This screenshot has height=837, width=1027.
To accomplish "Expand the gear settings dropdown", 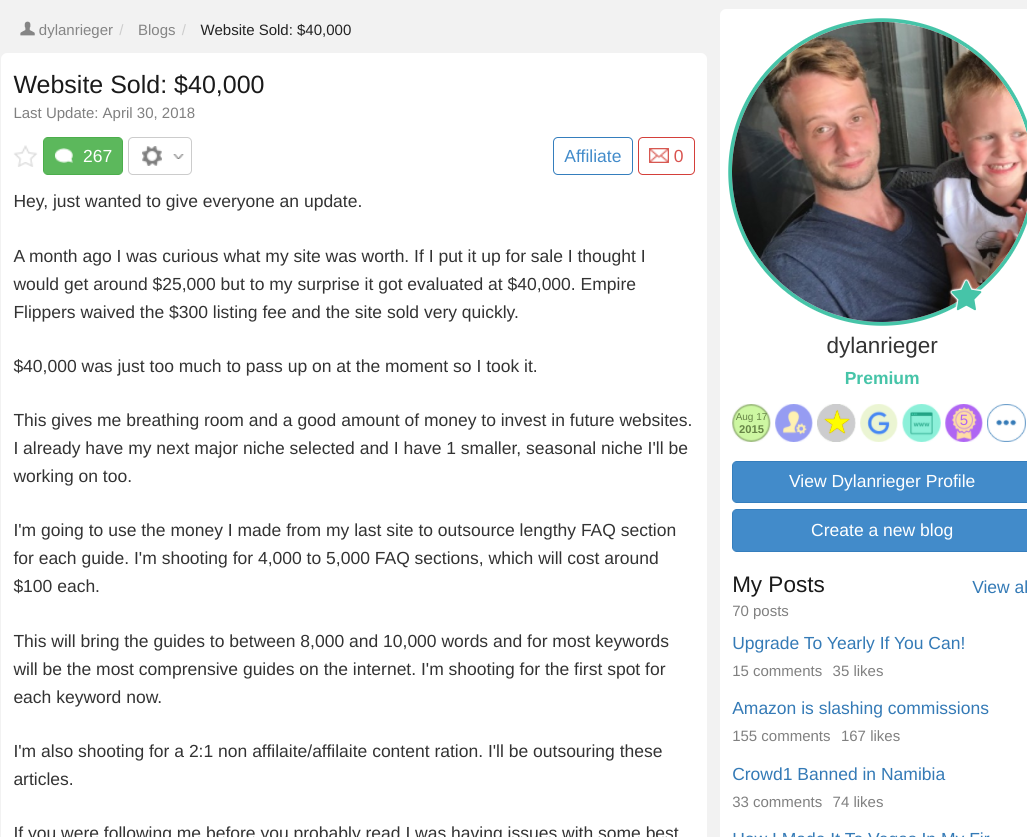I will [x=160, y=156].
